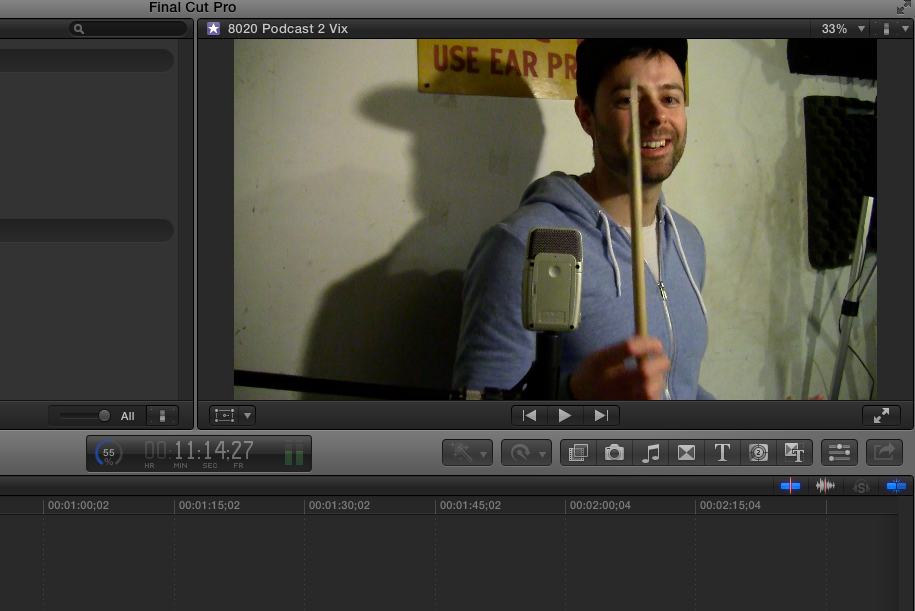Viewport: 915px width, 611px height.
Task: Toggle audio skimming waveform button
Action: tap(826, 486)
